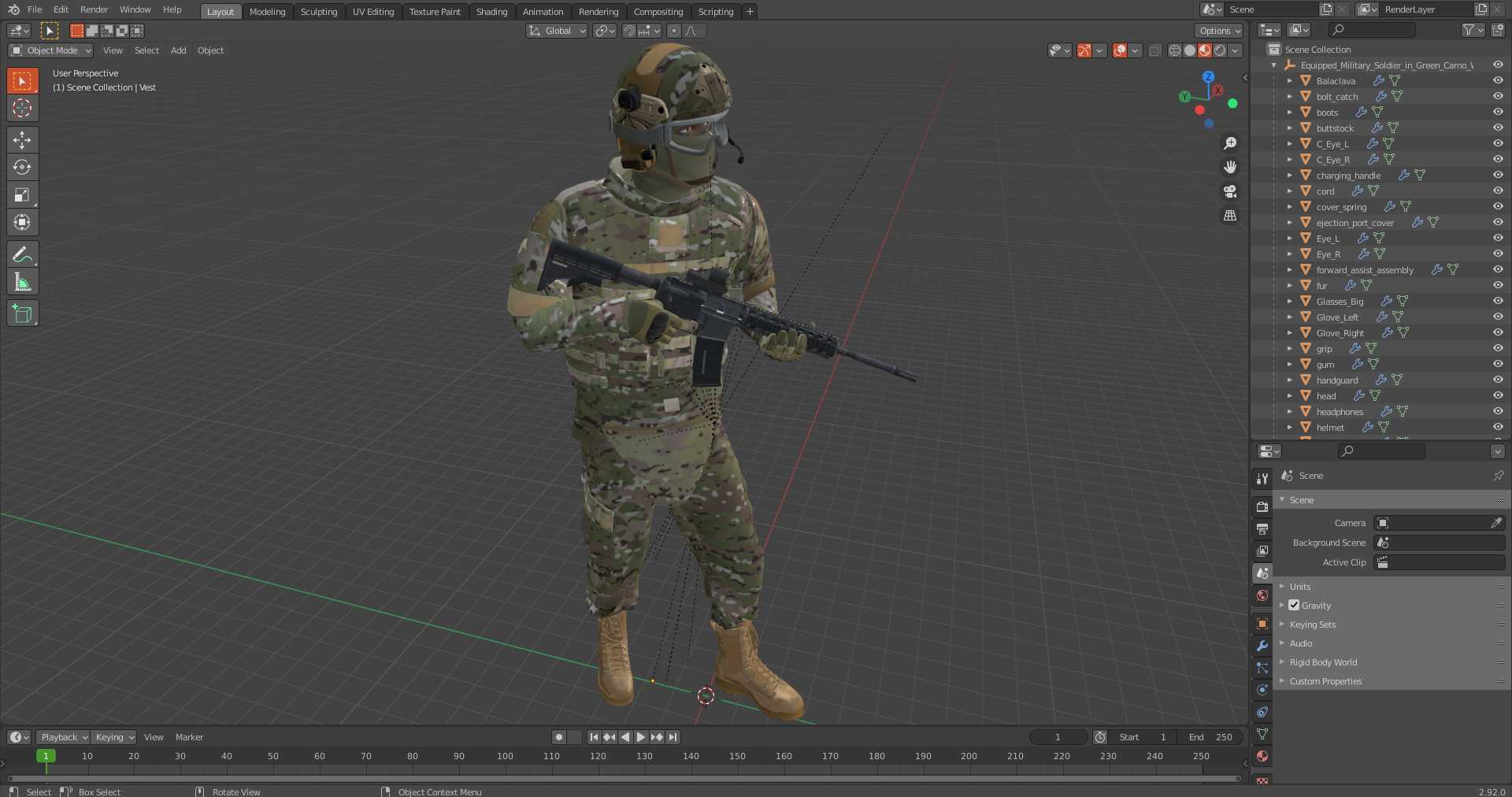Click the outliner search field
Viewport: 1512px width, 797px height.
coord(1371,30)
